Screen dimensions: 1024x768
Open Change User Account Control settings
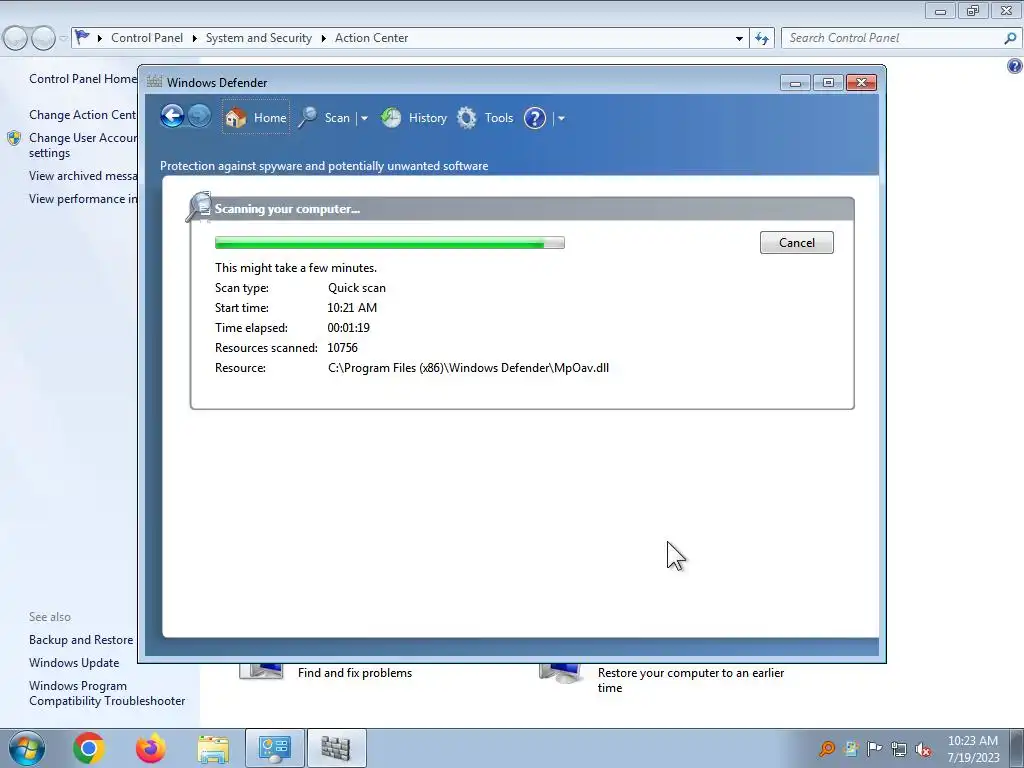(x=83, y=145)
